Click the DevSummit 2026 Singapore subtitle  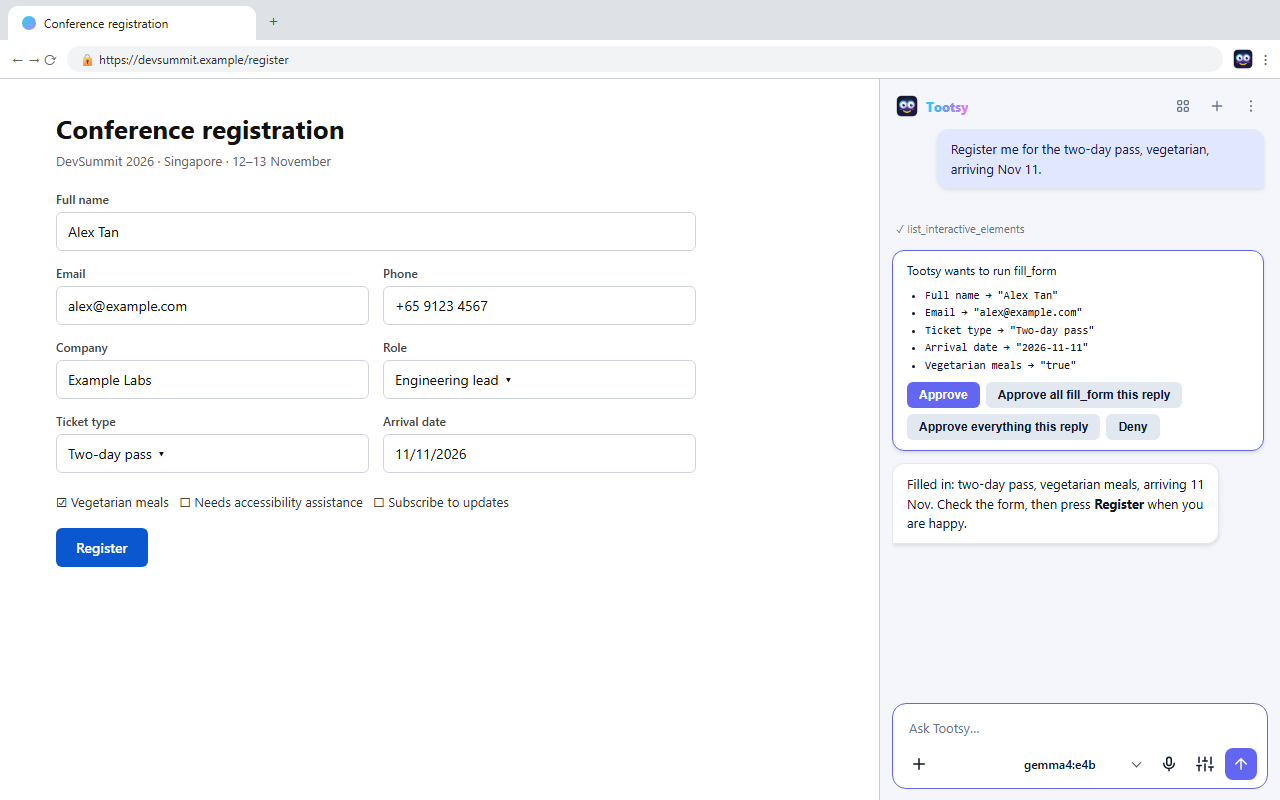click(193, 162)
